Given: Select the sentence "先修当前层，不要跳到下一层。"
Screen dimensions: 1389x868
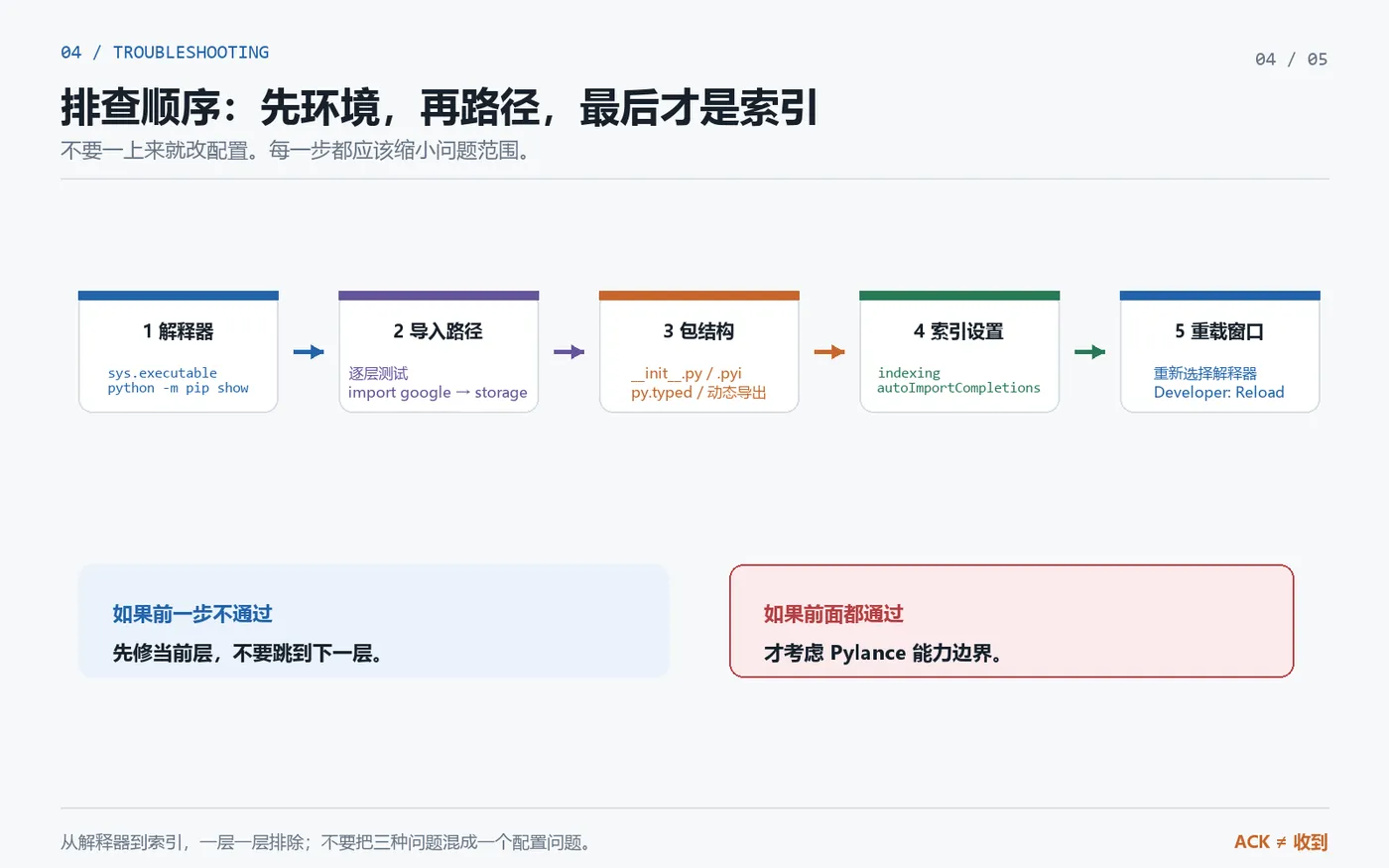Looking at the screenshot, I should [x=248, y=653].
